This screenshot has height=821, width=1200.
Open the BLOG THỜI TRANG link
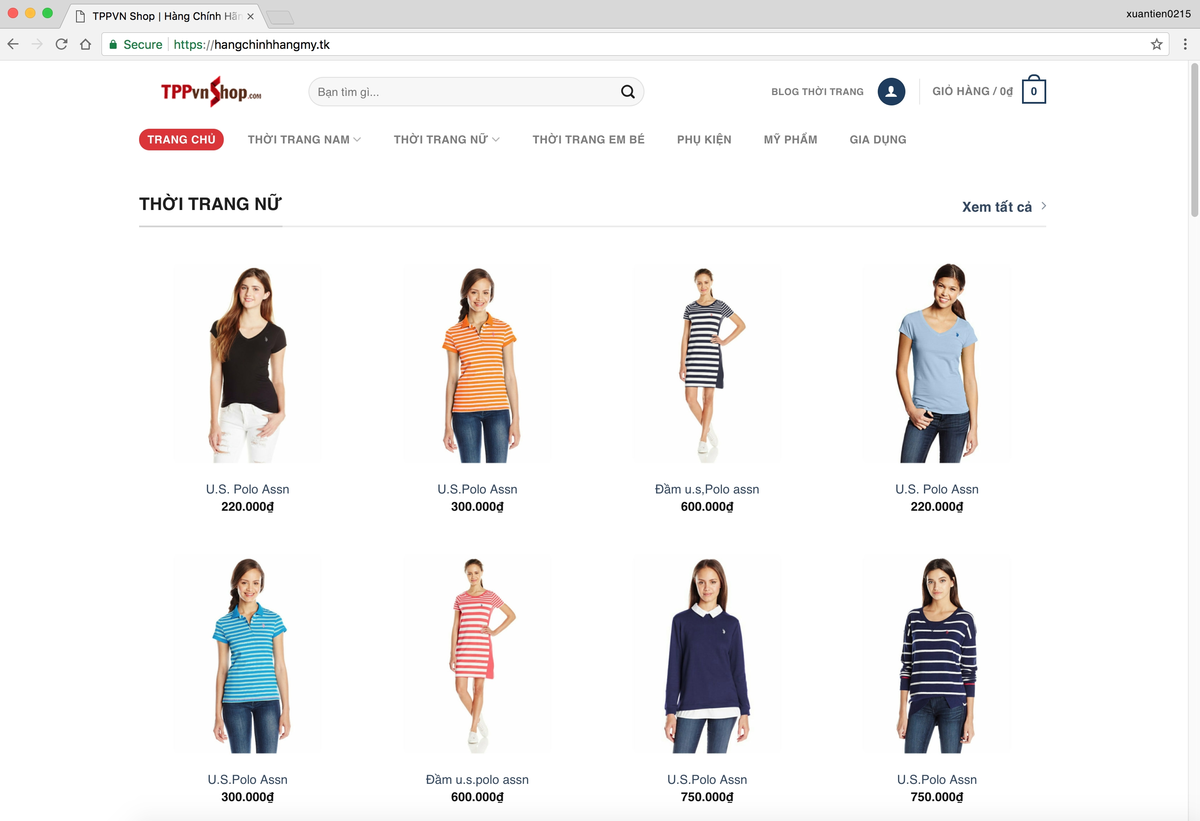click(817, 92)
